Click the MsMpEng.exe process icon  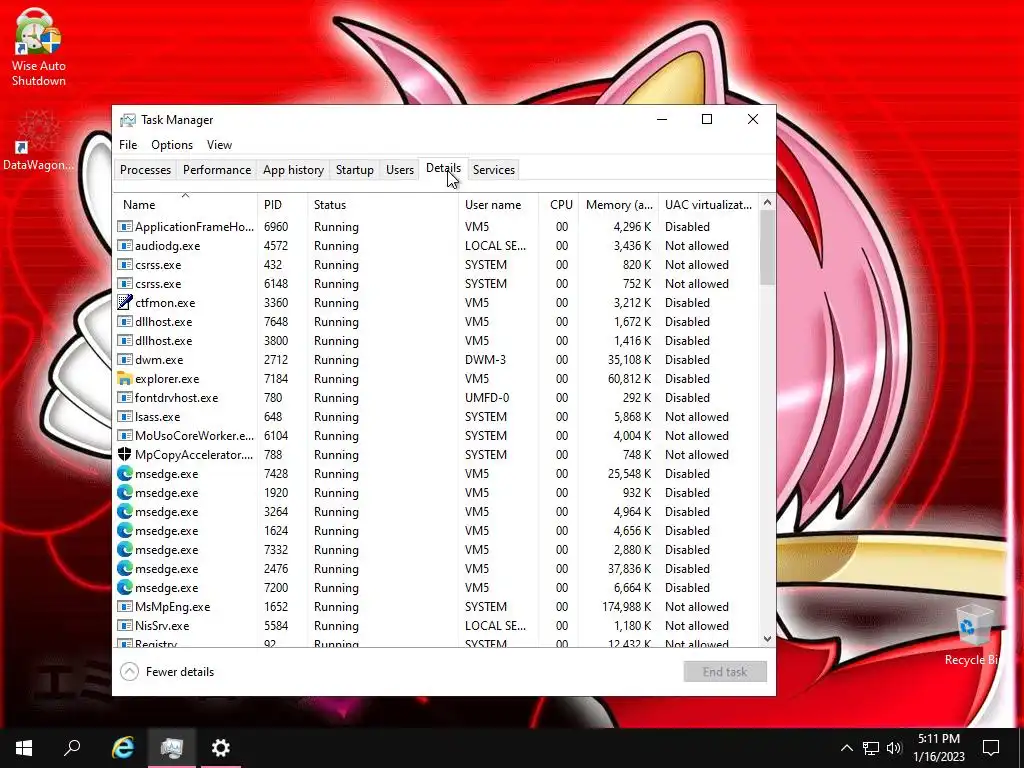point(124,607)
